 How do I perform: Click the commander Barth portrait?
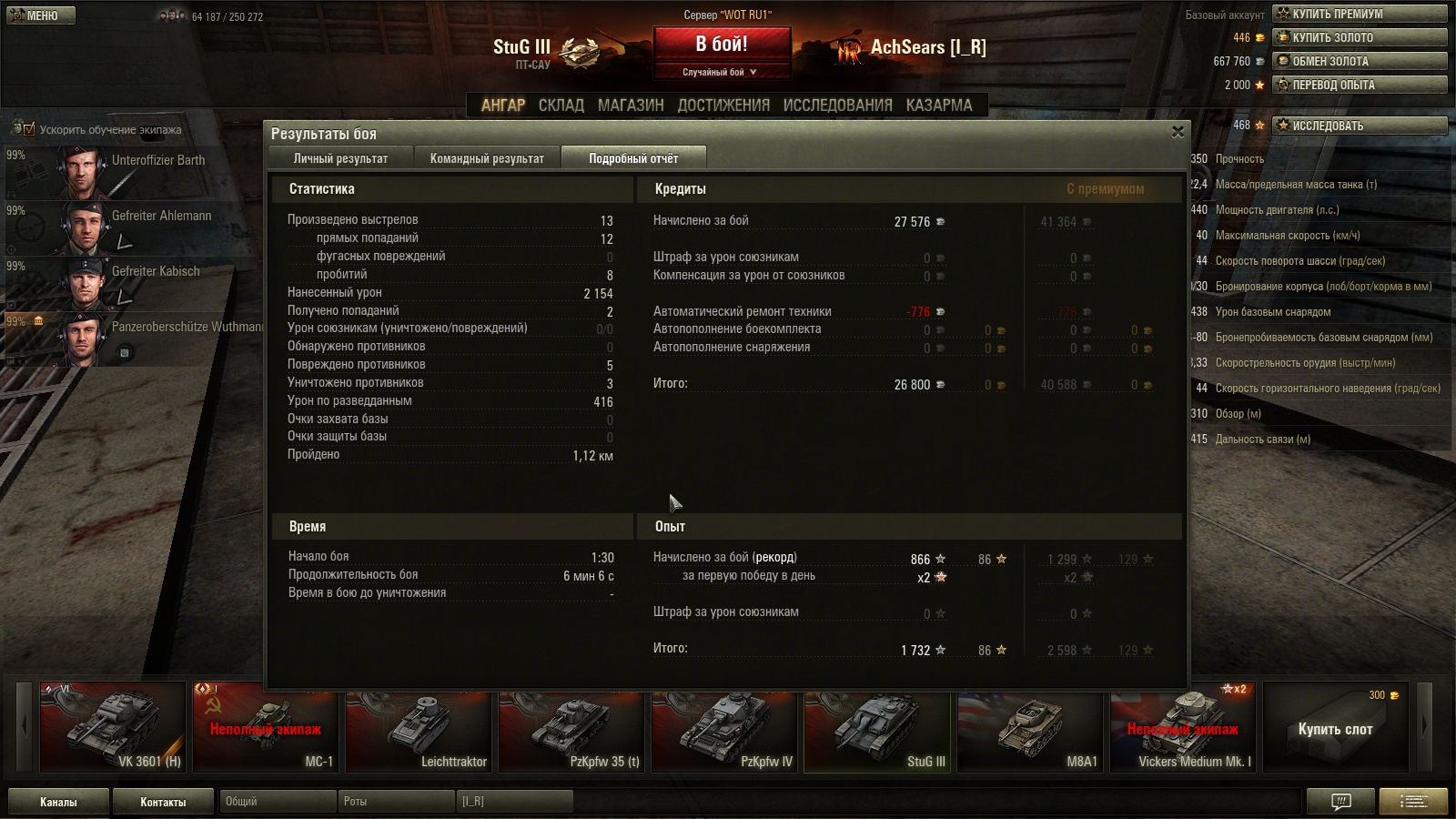84,172
